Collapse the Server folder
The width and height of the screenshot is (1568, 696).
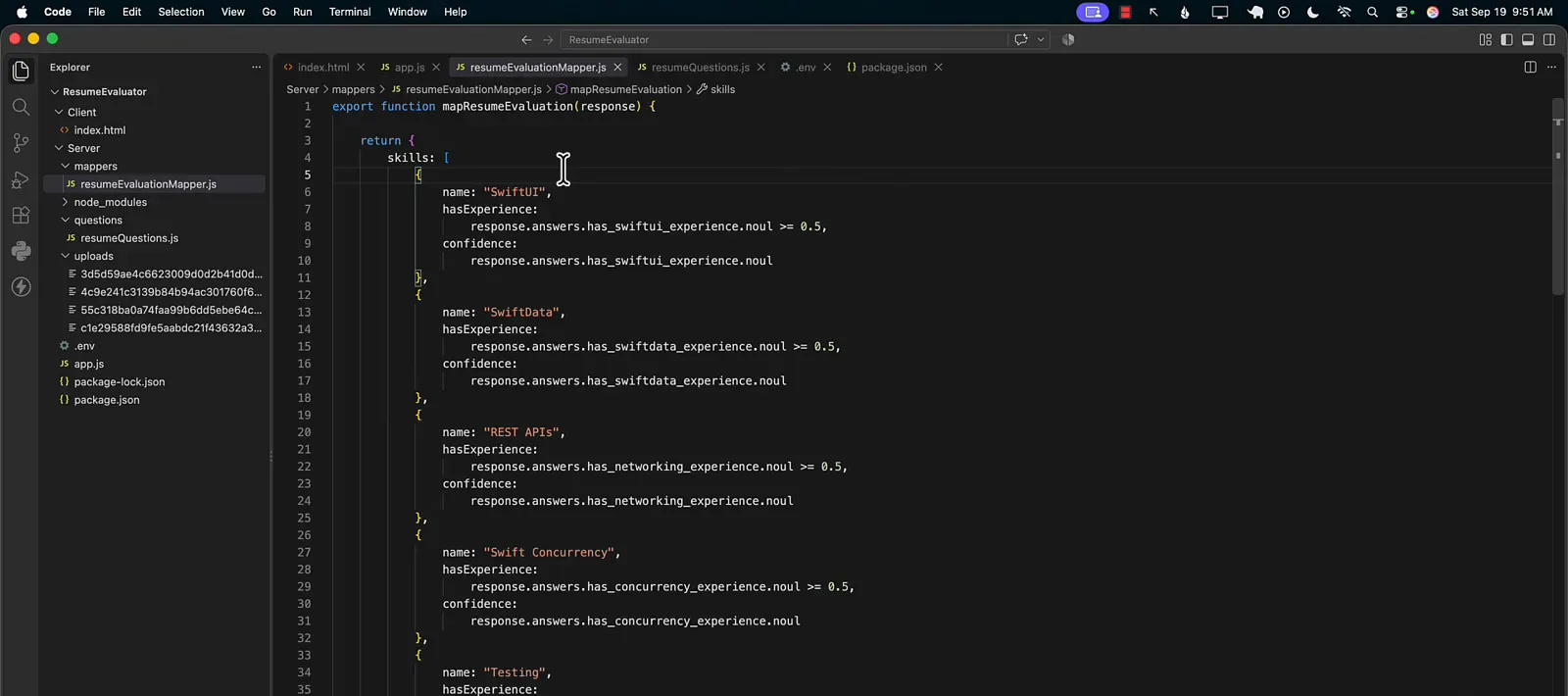point(59,149)
